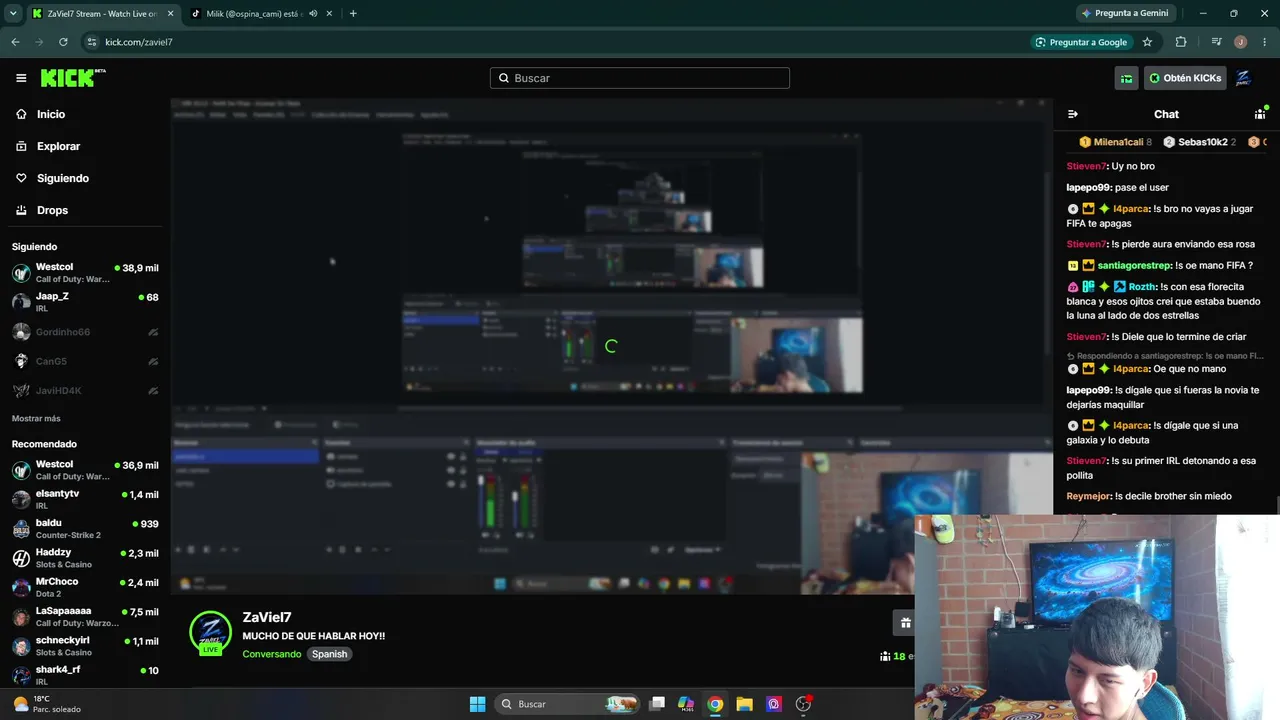This screenshot has width=1280, height=720.
Task: Collapse the chat panel with arrow icon
Action: [1073, 114]
